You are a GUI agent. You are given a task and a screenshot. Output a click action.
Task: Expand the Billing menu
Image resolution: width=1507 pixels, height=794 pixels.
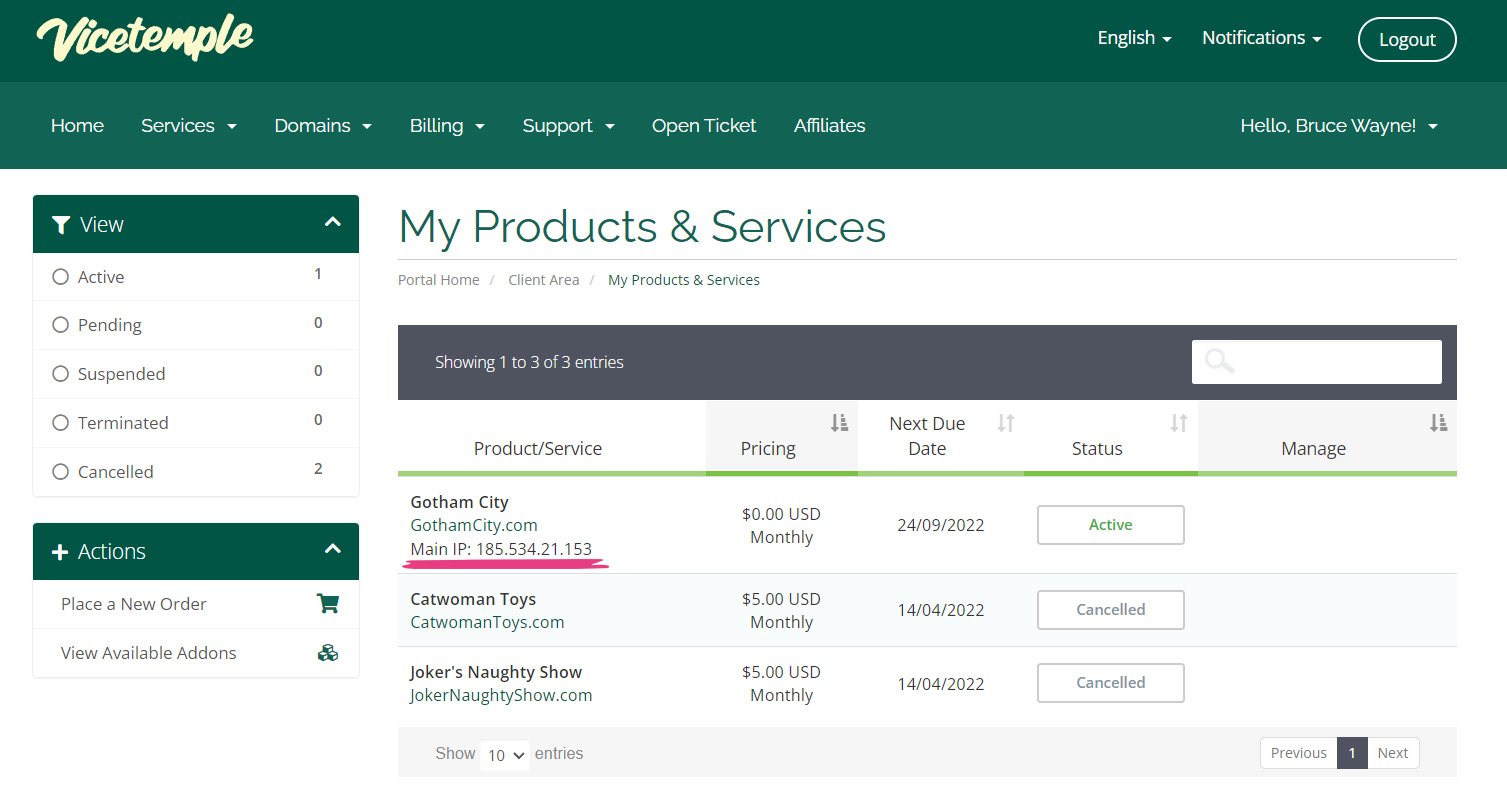pyautogui.click(x=447, y=126)
